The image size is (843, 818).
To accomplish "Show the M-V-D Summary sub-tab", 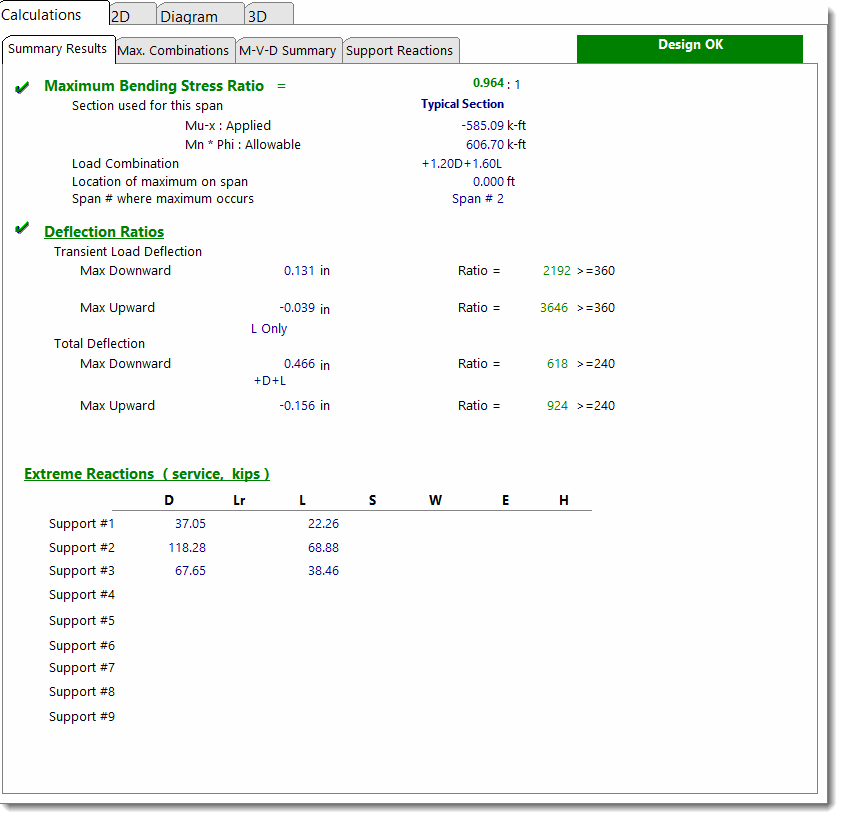I will click(x=287, y=50).
